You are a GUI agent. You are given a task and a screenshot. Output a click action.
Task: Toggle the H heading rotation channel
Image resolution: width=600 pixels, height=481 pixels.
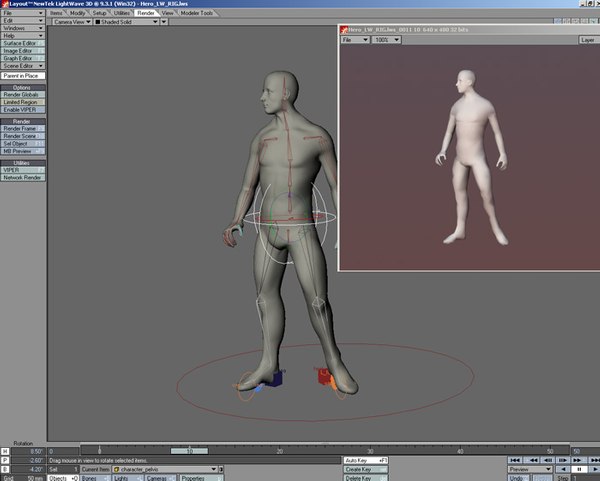[5, 452]
